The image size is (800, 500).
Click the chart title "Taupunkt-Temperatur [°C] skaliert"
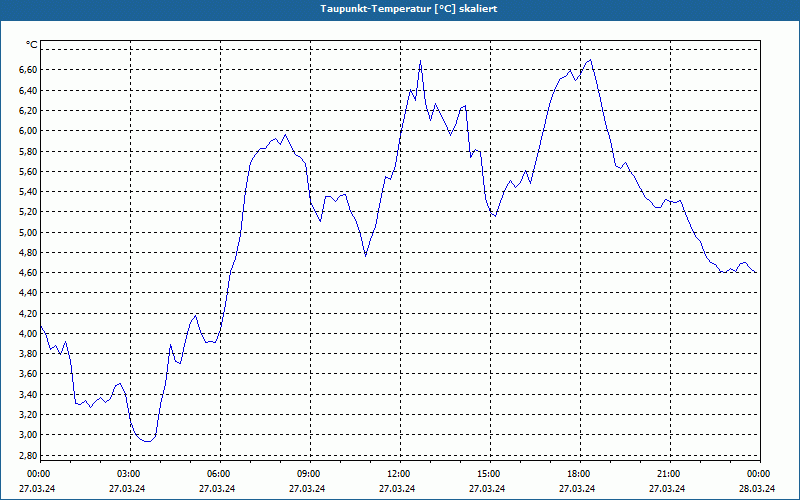click(x=409, y=9)
